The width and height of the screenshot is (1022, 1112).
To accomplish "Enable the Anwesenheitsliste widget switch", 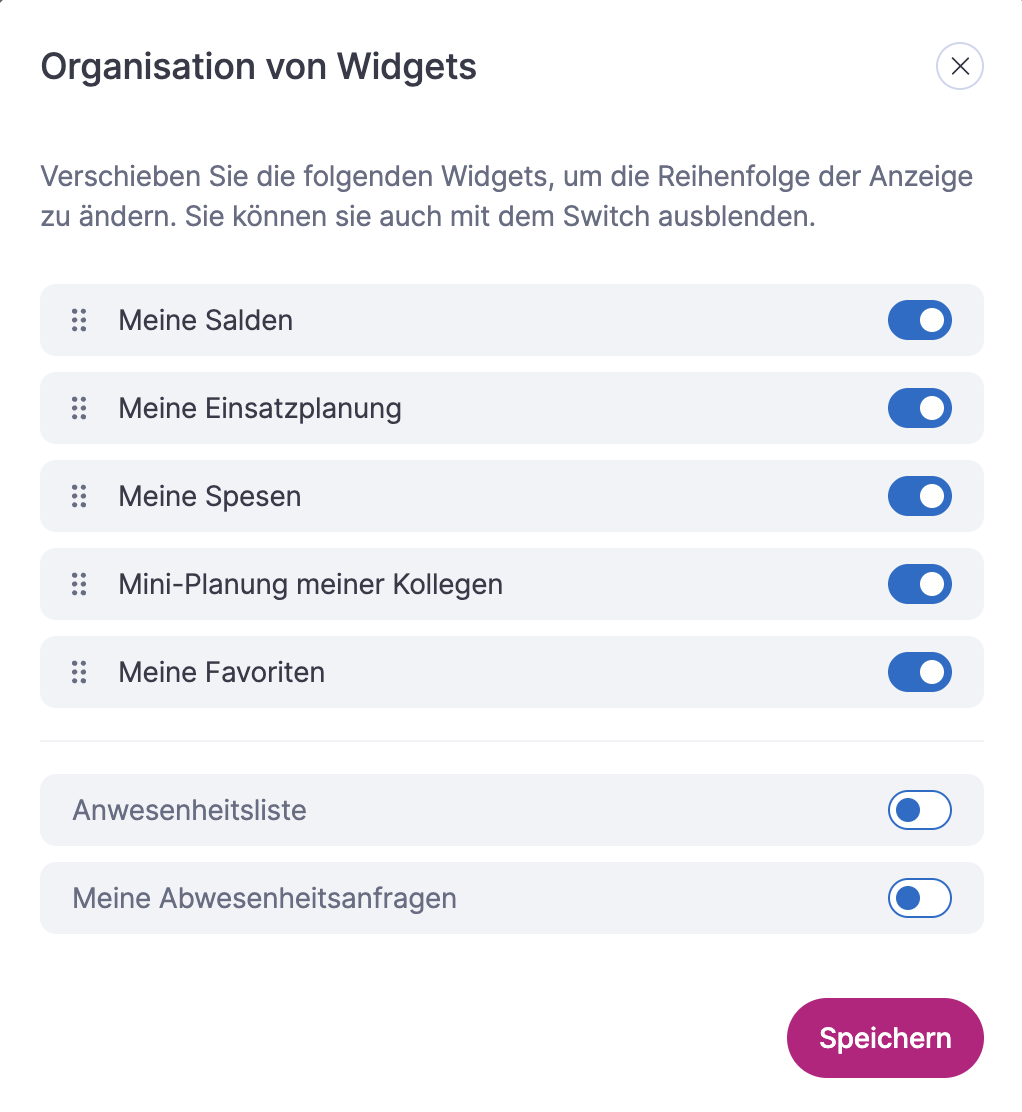I will coord(919,810).
